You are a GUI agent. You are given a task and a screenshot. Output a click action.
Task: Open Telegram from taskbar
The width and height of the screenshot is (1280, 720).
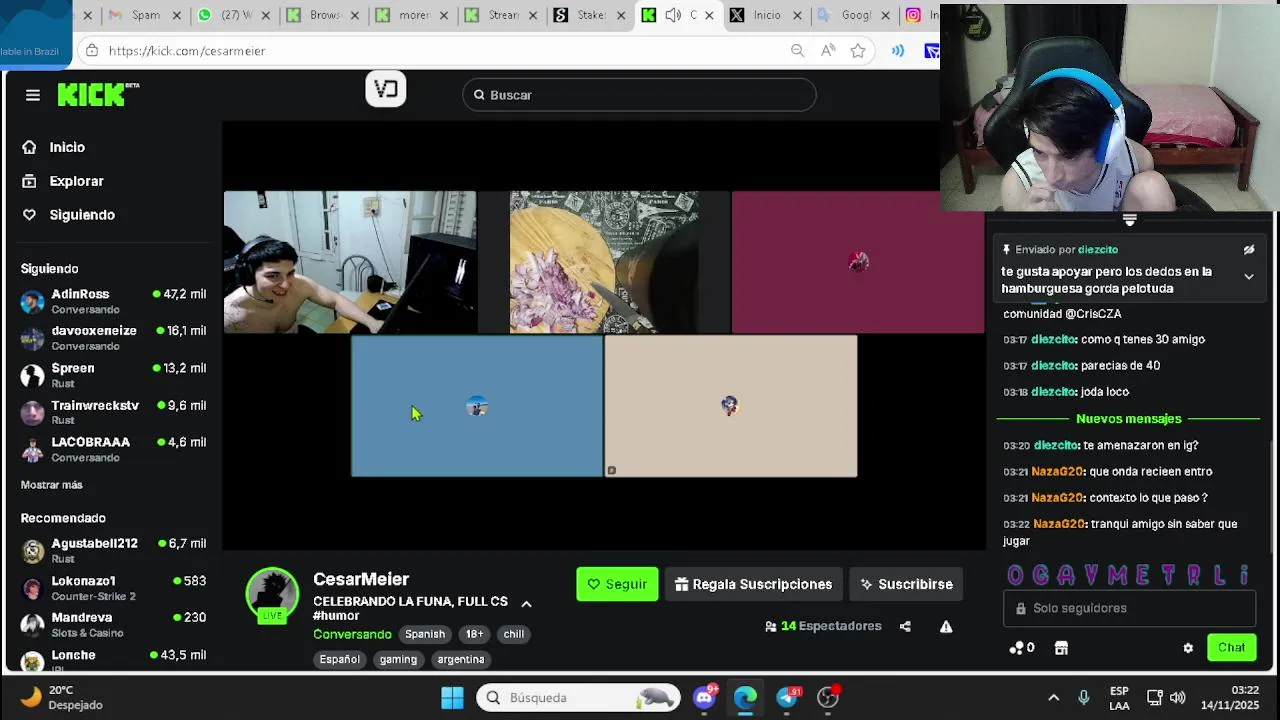[787, 697]
